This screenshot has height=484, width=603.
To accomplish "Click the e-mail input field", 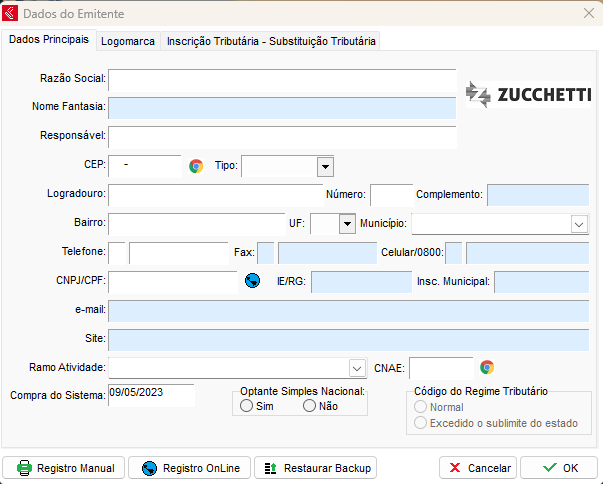I will (x=348, y=310).
